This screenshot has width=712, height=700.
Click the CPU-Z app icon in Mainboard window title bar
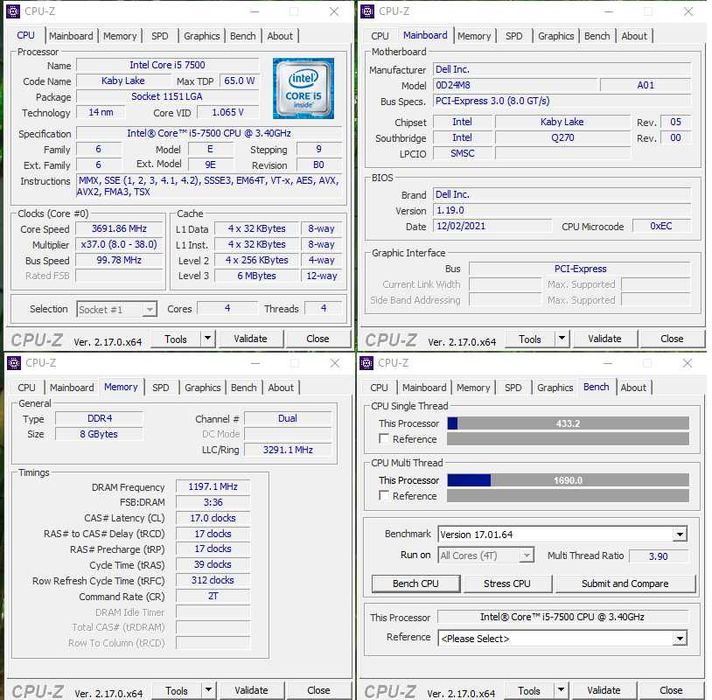tap(367, 11)
